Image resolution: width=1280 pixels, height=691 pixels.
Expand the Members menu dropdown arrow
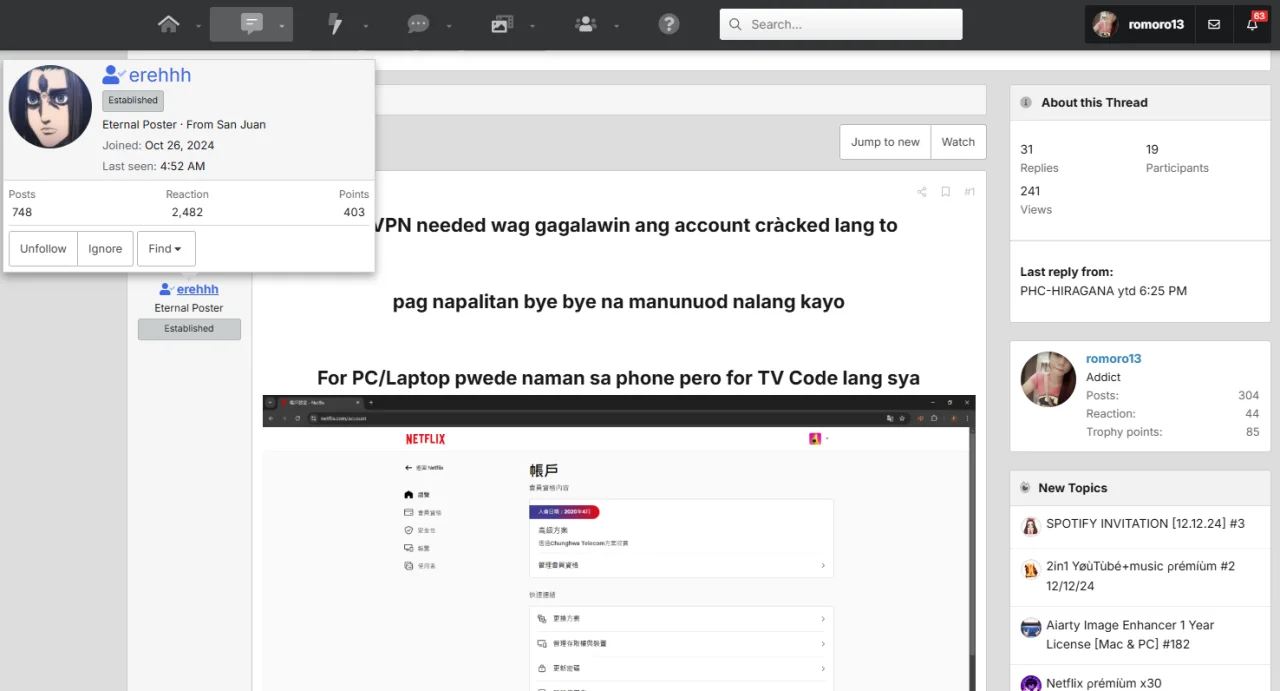pyautogui.click(x=615, y=26)
